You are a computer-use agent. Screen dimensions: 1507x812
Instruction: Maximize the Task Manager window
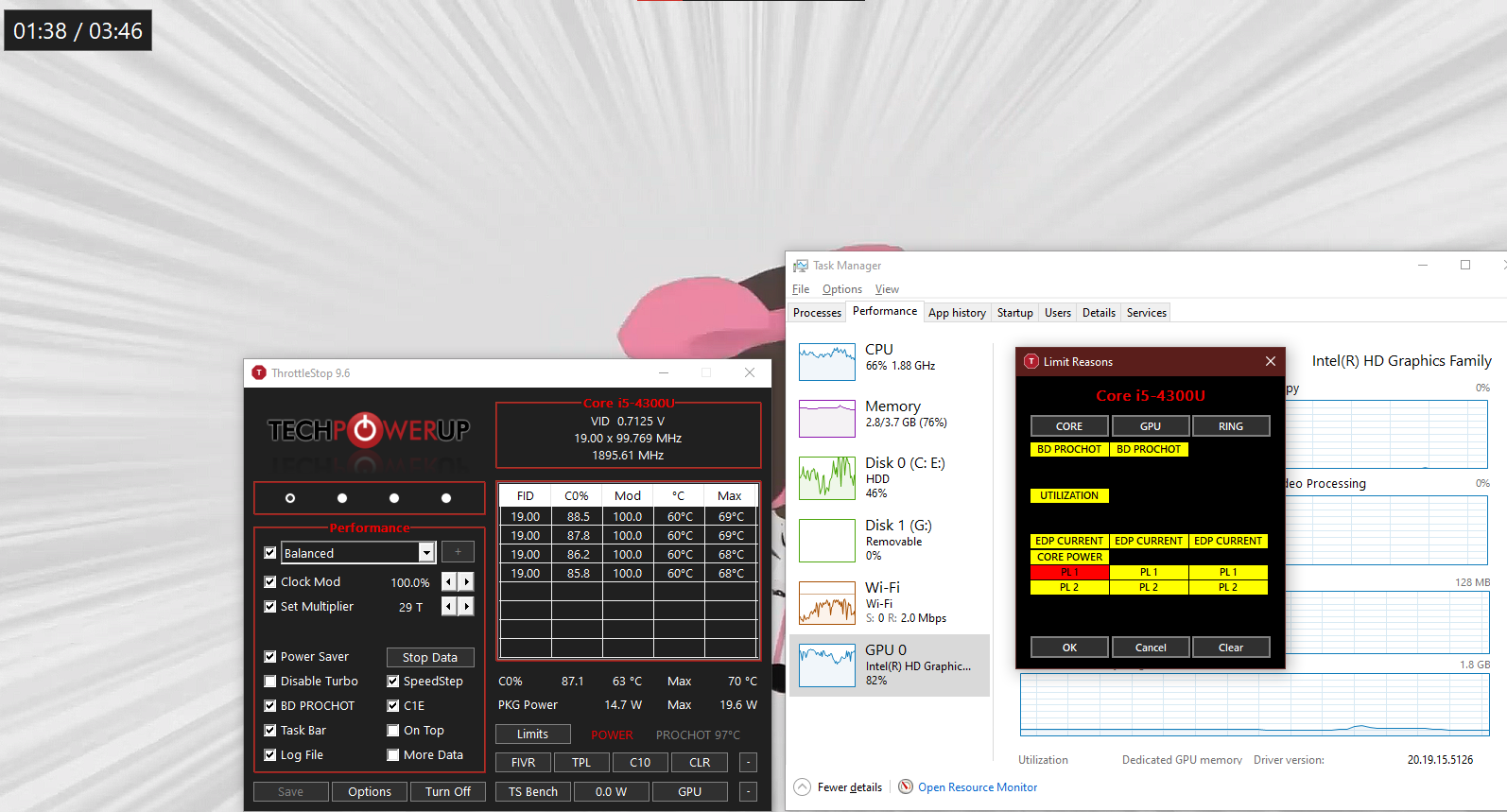(x=1465, y=265)
